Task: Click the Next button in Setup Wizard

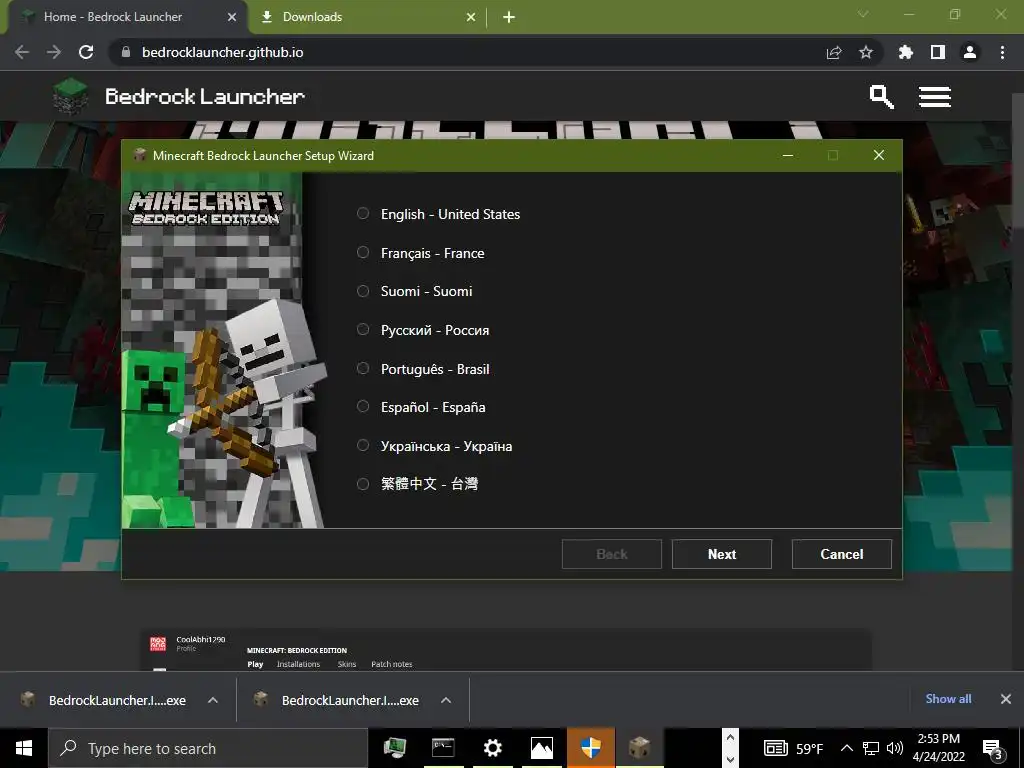Action: pos(722,554)
